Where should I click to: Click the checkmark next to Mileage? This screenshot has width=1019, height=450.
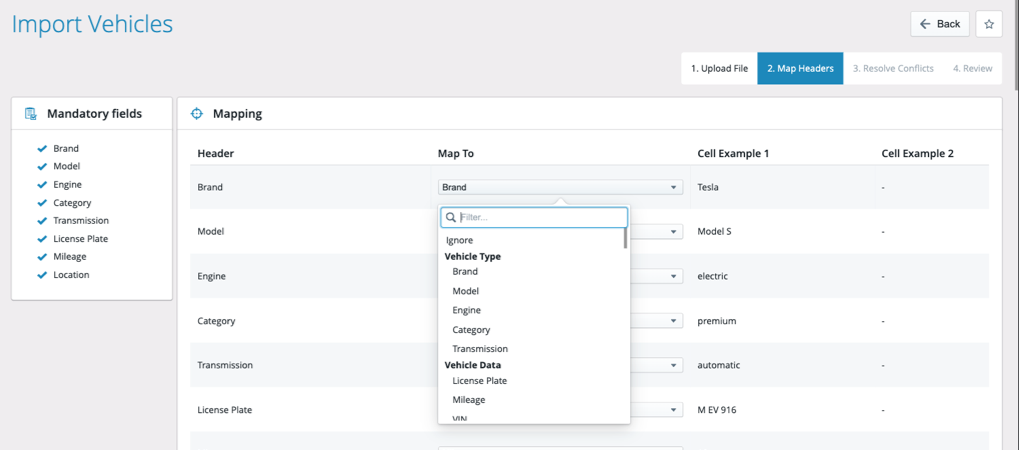(x=42, y=257)
